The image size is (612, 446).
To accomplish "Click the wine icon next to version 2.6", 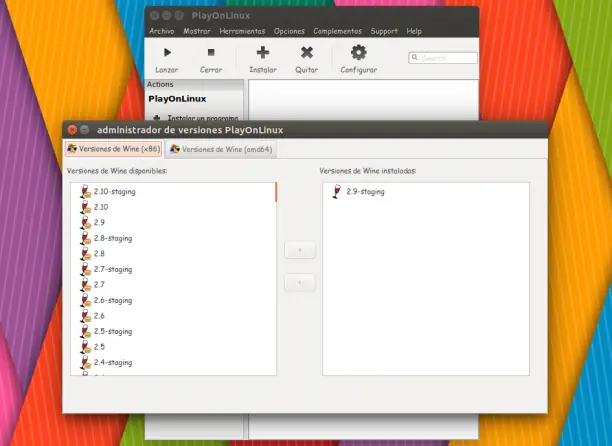I will tap(85, 316).
